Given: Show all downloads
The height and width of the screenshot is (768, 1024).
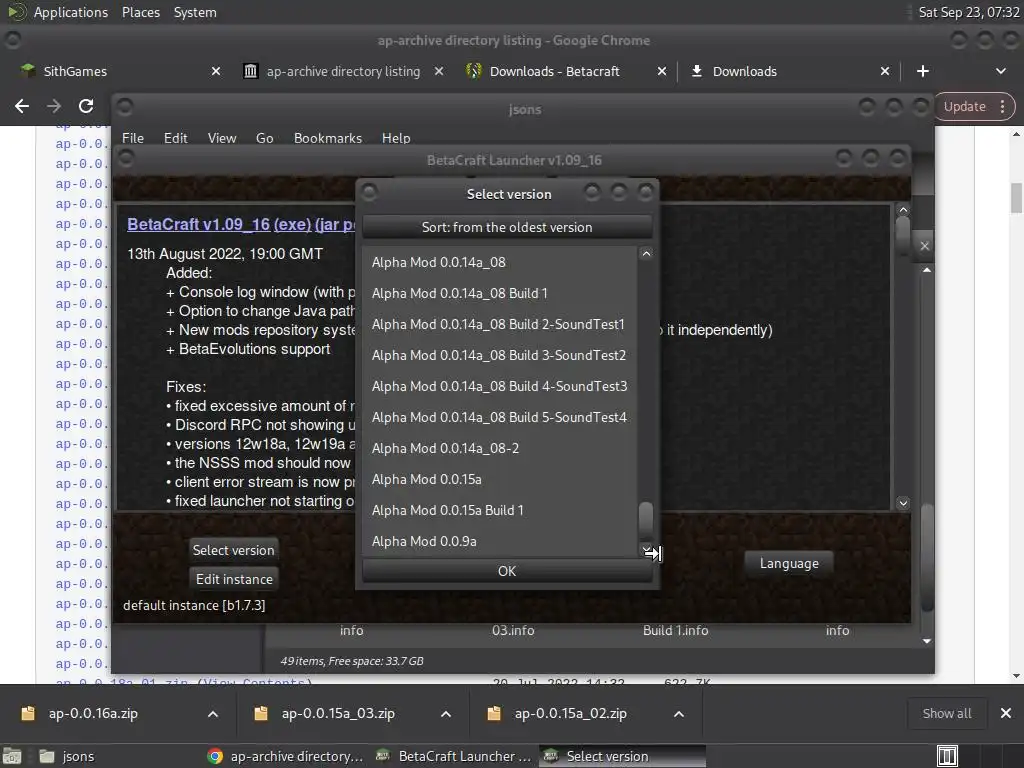Looking at the screenshot, I should (947, 714).
